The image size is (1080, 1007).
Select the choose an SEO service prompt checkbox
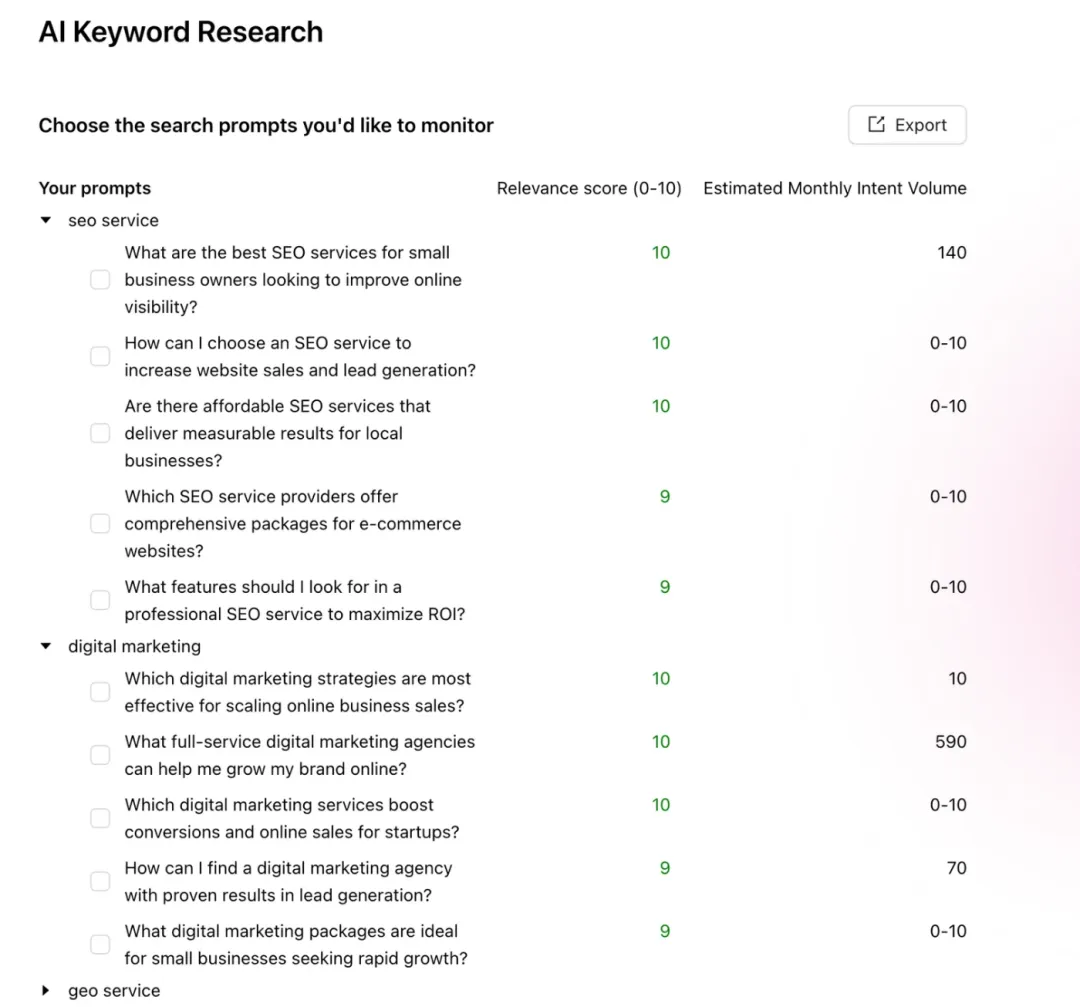click(100, 357)
